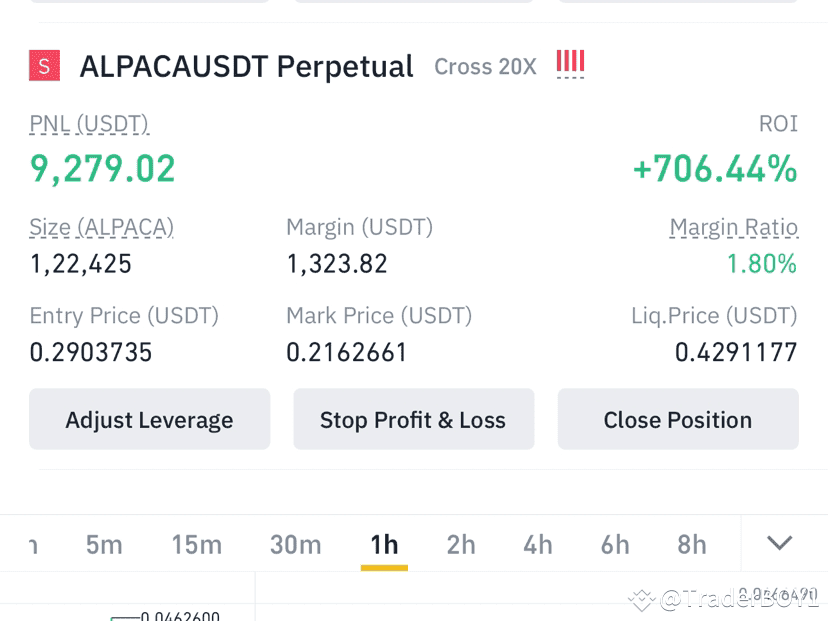
Task: Tap the red S short-position badge
Action: point(44,65)
